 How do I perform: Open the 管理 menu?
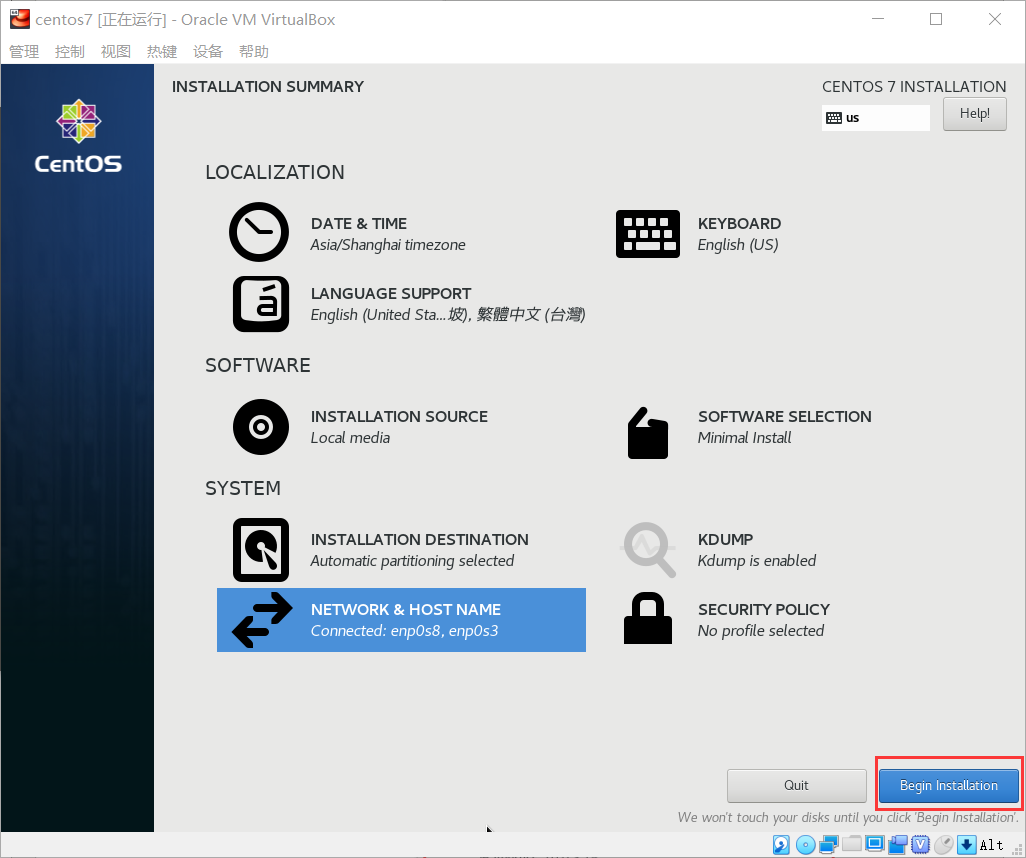pos(24,52)
